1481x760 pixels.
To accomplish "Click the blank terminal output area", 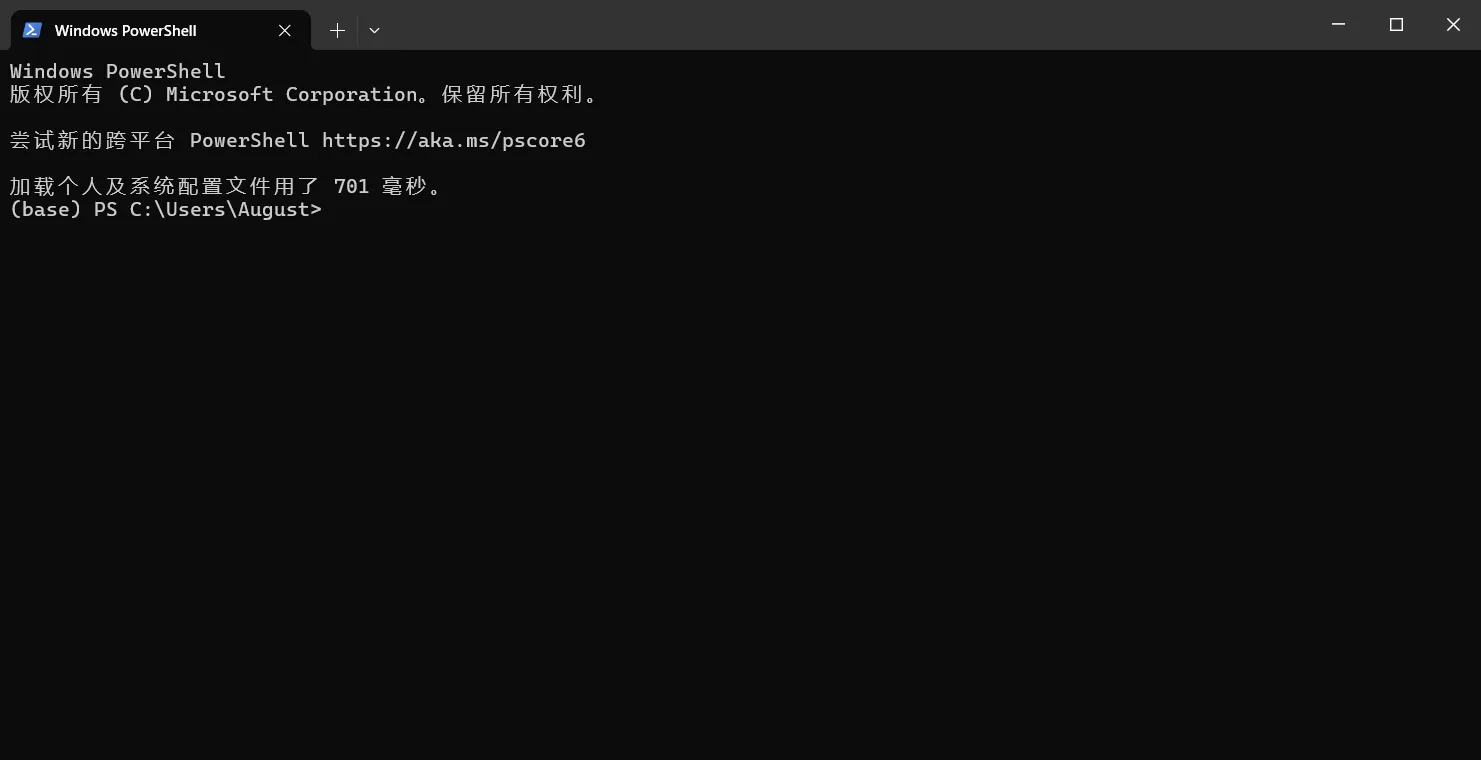I will (740, 480).
